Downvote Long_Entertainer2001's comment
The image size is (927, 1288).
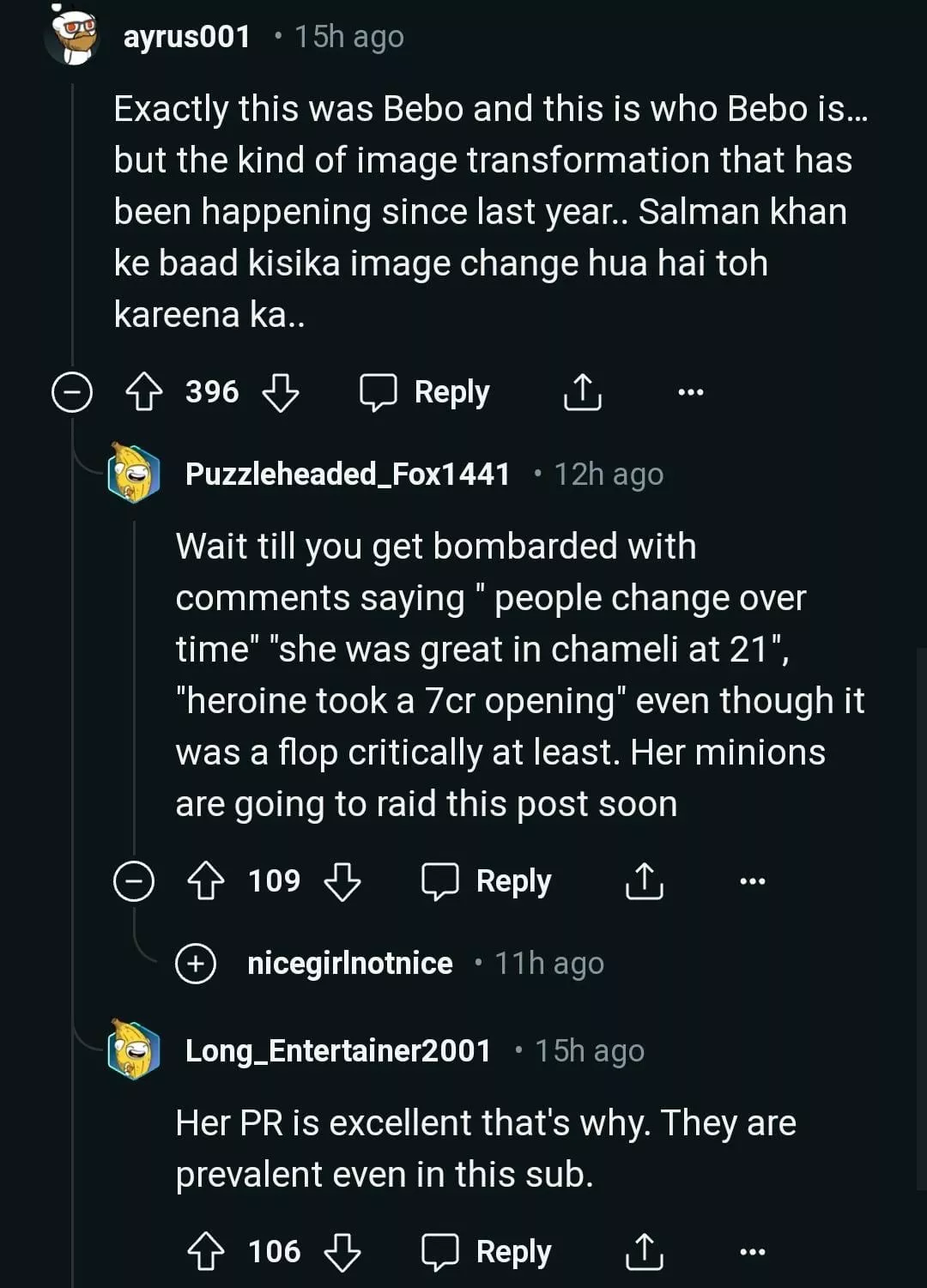click(x=342, y=1252)
